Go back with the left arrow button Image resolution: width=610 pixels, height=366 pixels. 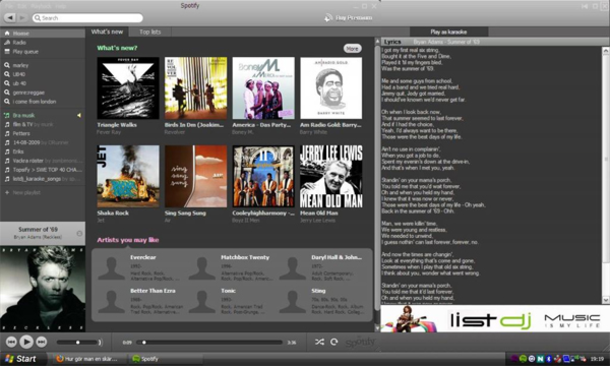[x=10, y=18]
